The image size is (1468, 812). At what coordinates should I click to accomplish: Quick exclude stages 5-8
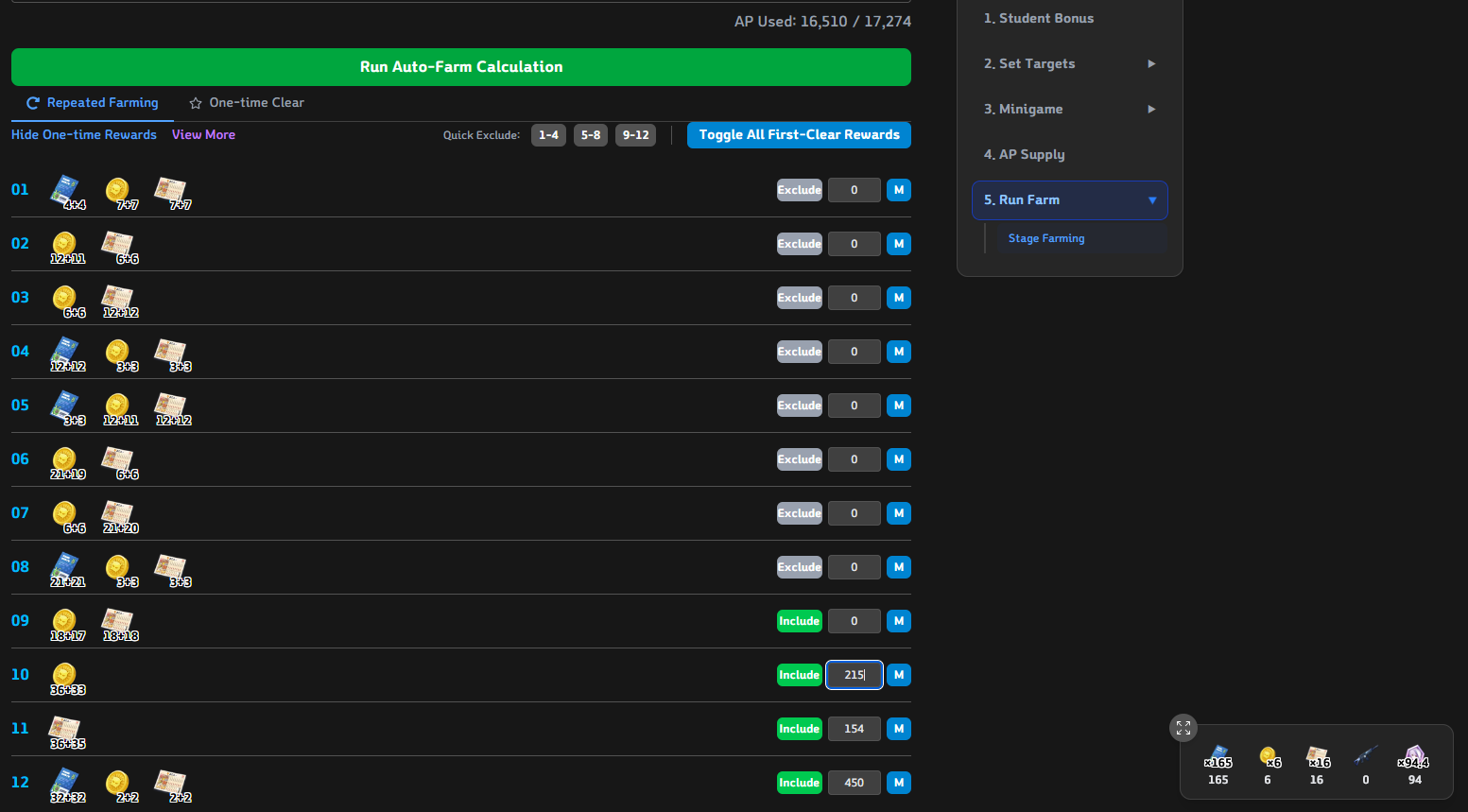pos(591,135)
